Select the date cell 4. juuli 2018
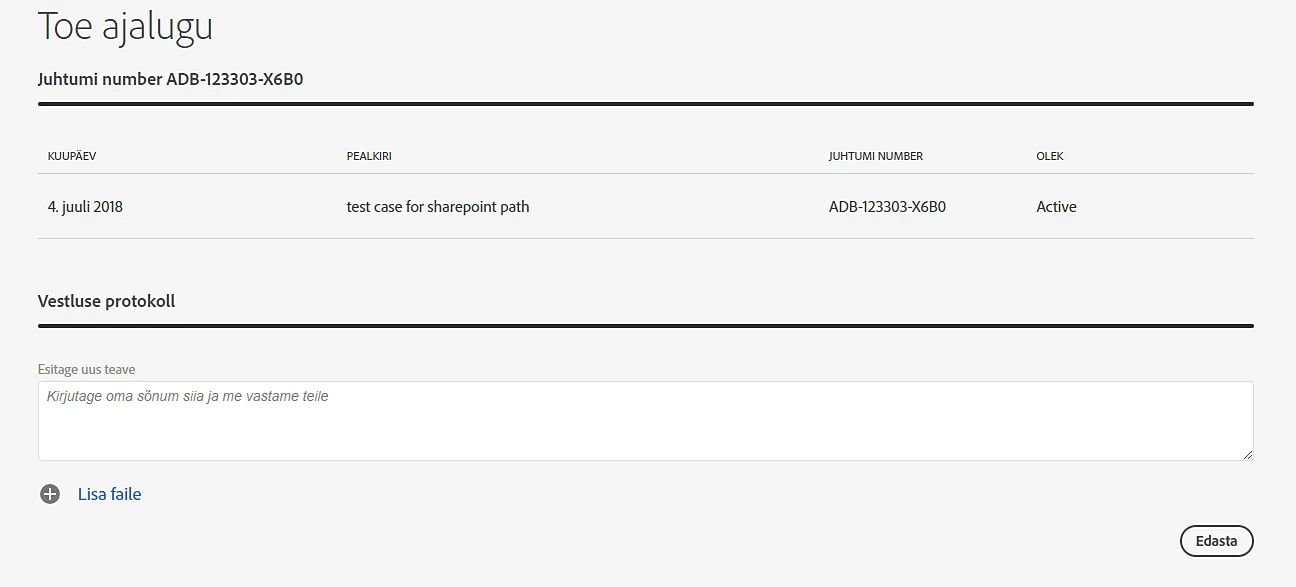Image resolution: width=1296 pixels, height=587 pixels. point(85,207)
